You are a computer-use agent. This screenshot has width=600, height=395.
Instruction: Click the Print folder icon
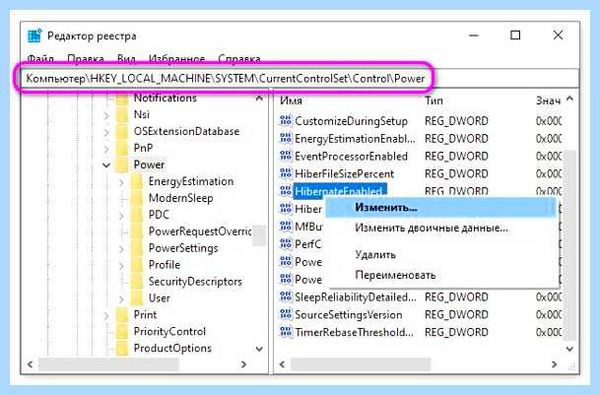(122, 315)
